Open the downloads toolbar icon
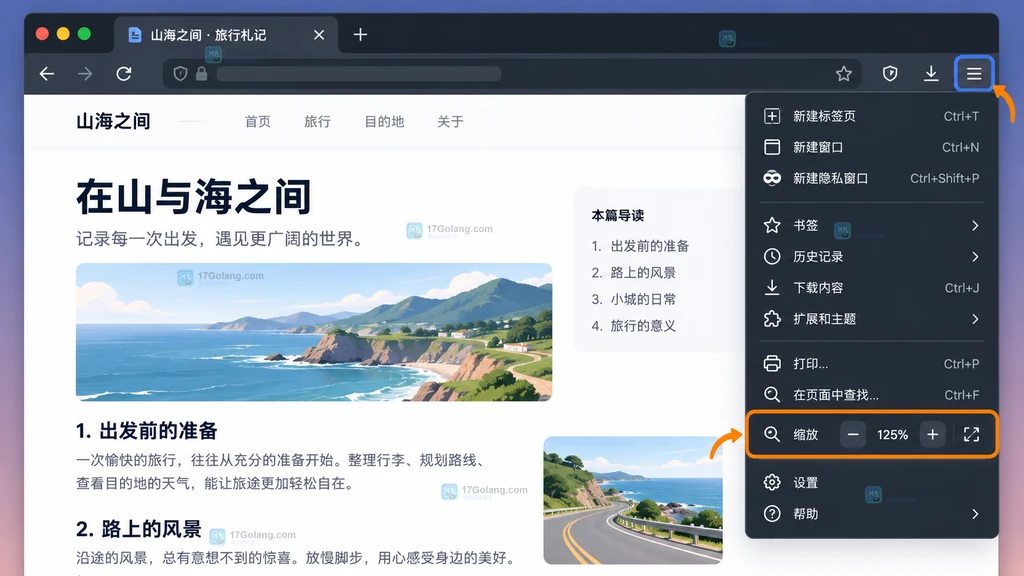The height and width of the screenshot is (576, 1024). click(x=931, y=74)
